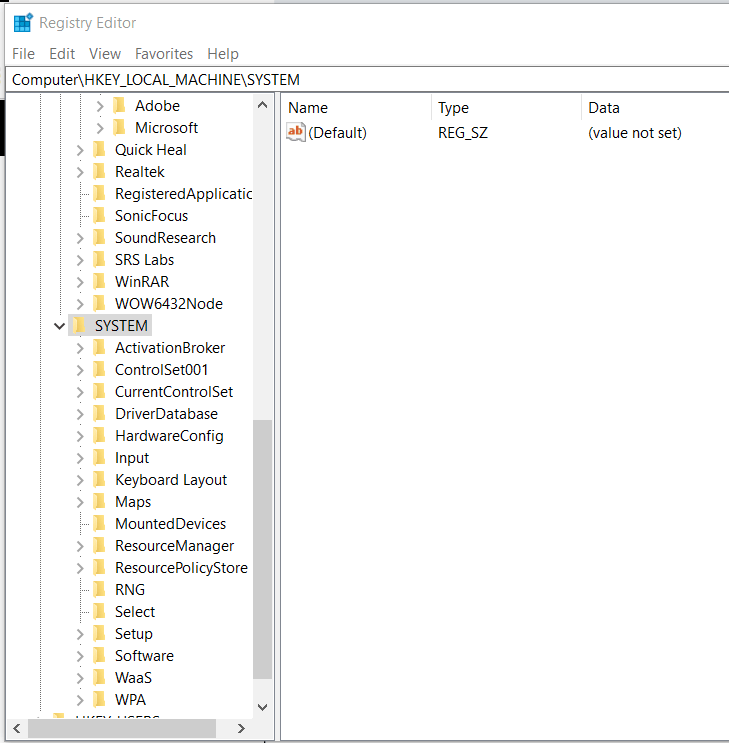Expand the Software key under SYSTEM
Image resolution: width=729 pixels, height=743 pixels.
click(80, 656)
